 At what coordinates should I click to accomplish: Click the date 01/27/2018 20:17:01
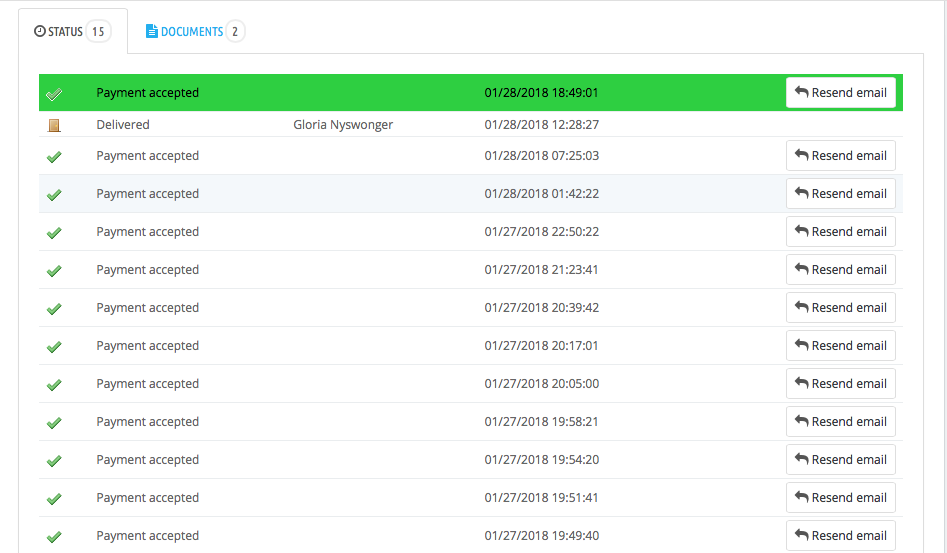click(x=541, y=346)
